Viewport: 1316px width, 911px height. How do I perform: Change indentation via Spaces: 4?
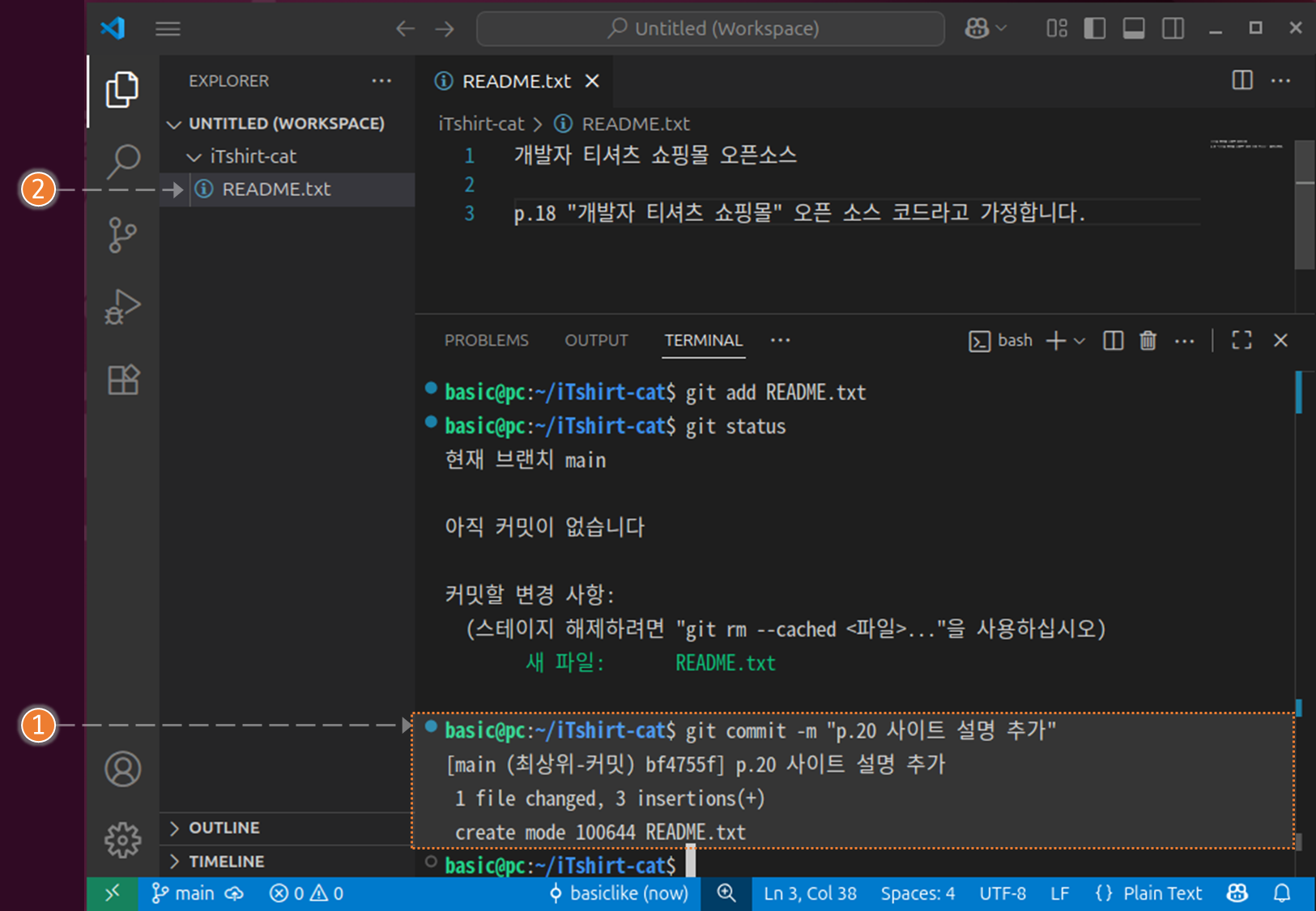click(918, 893)
